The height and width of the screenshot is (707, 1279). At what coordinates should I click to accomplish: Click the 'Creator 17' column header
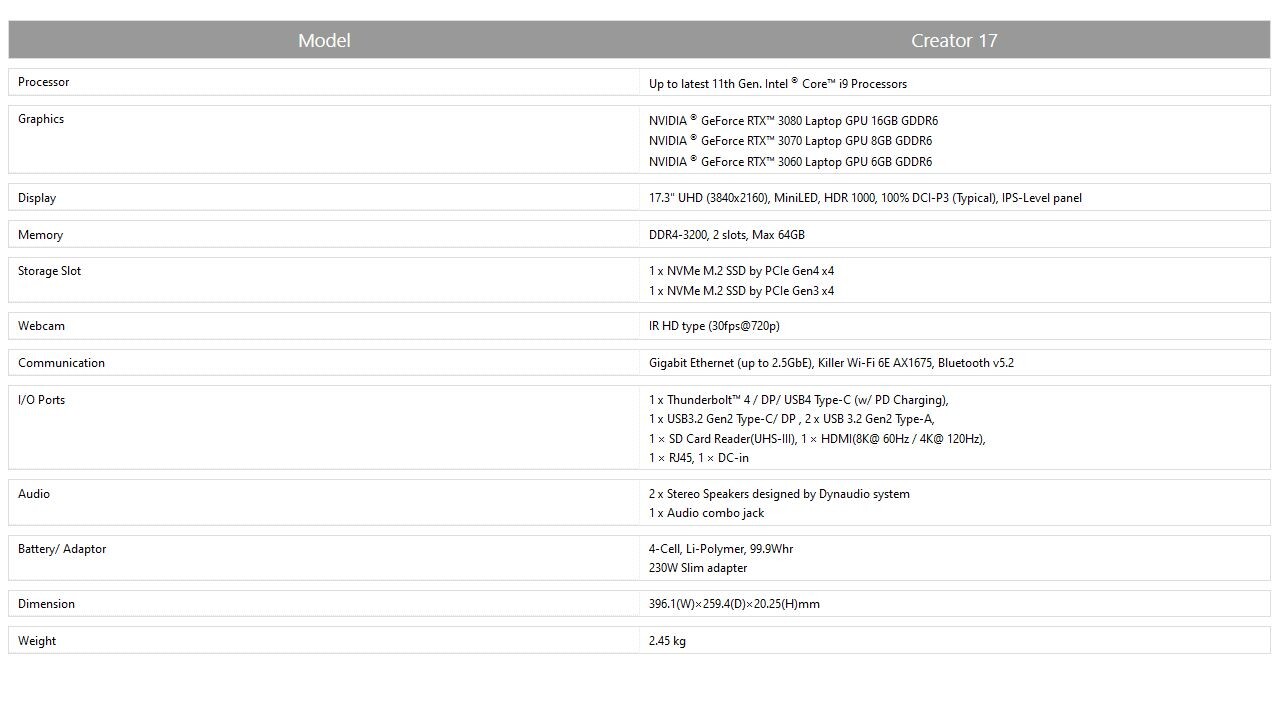click(x=954, y=40)
